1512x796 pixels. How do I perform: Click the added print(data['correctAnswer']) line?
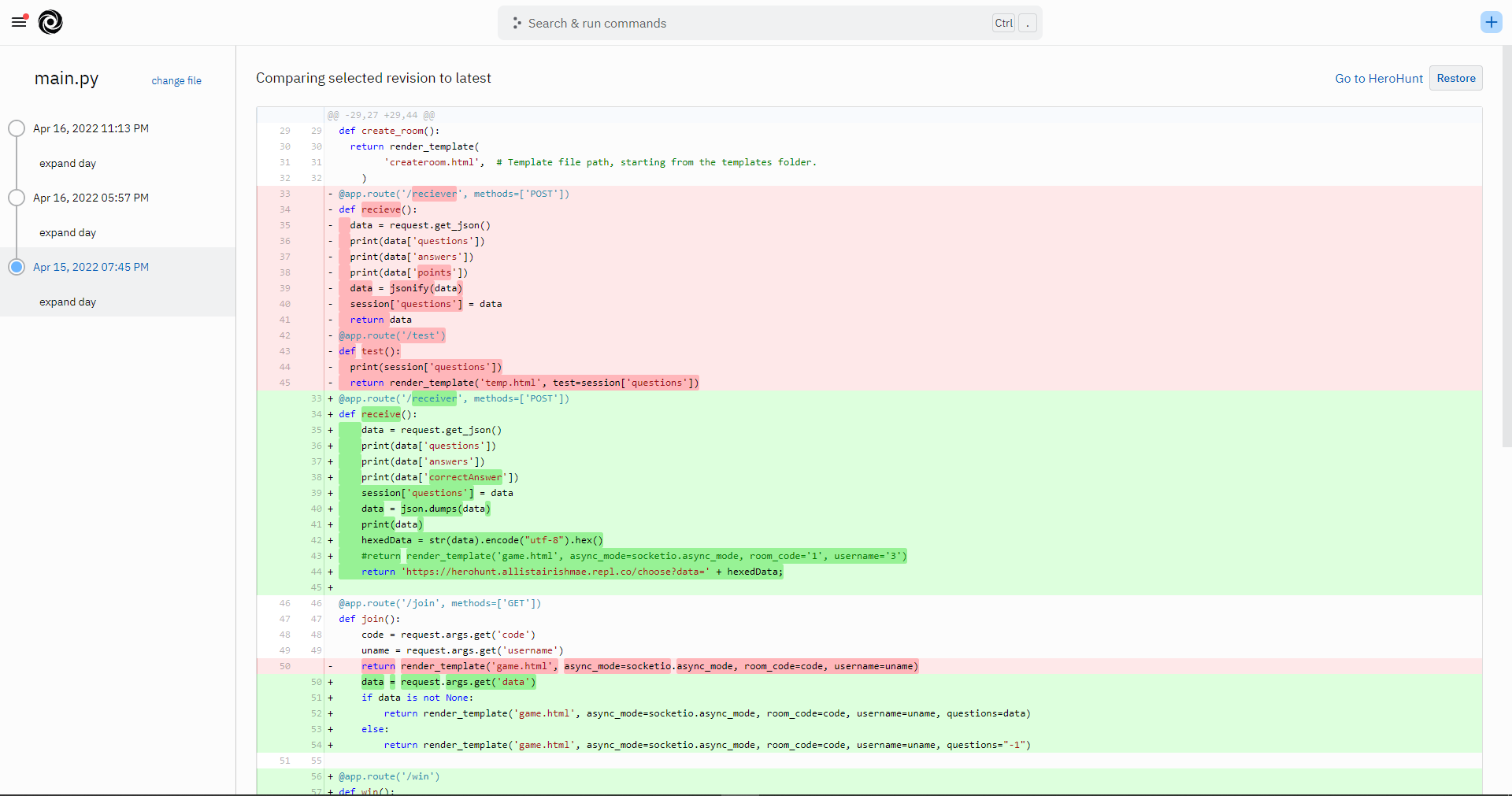coord(869,477)
